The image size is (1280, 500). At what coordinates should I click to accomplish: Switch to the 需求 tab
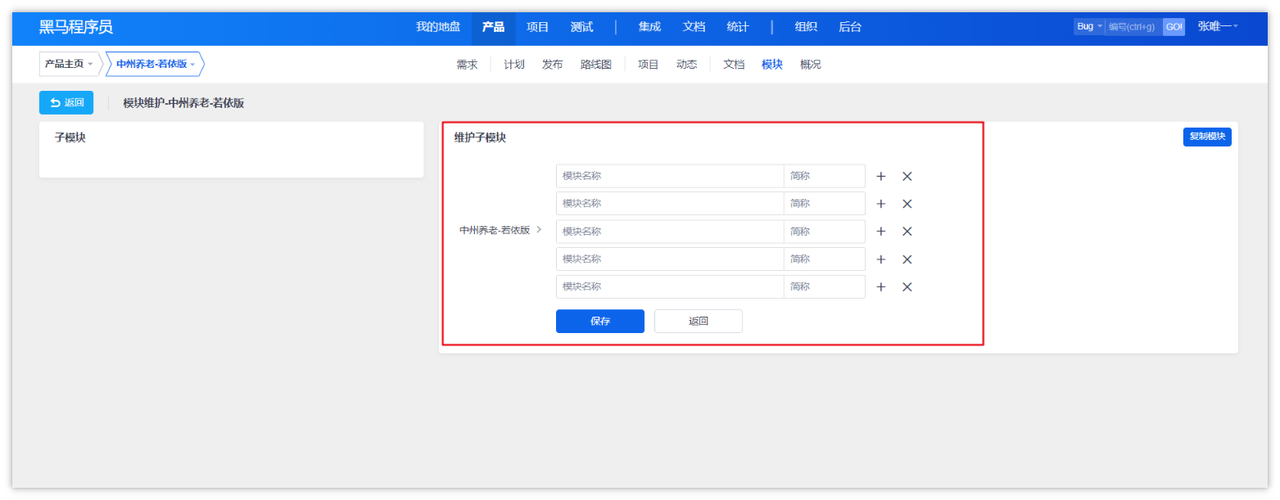click(x=467, y=64)
